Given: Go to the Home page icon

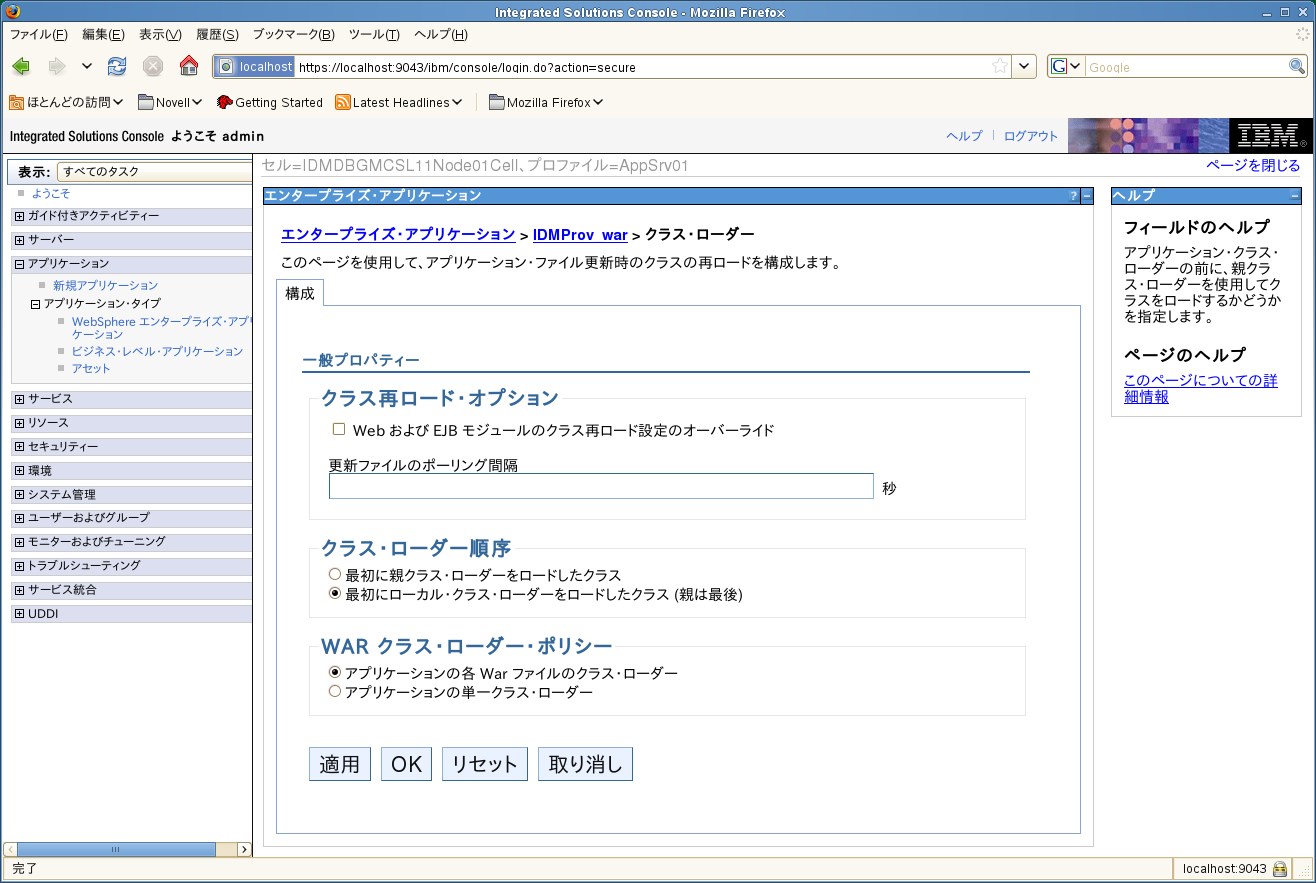Looking at the screenshot, I should [x=188, y=67].
